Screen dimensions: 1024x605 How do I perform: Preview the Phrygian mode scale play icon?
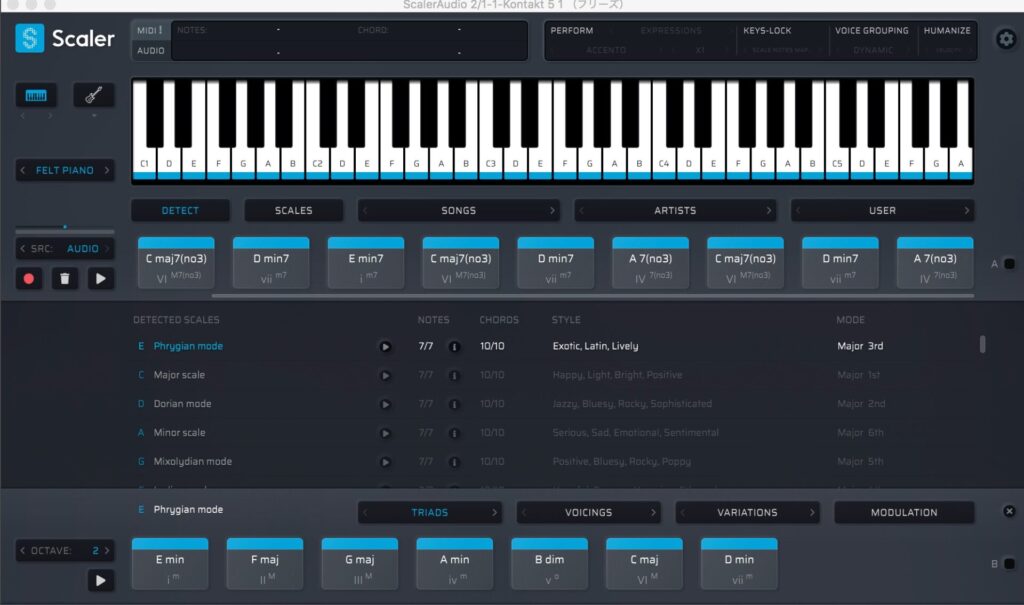click(385, 347)
